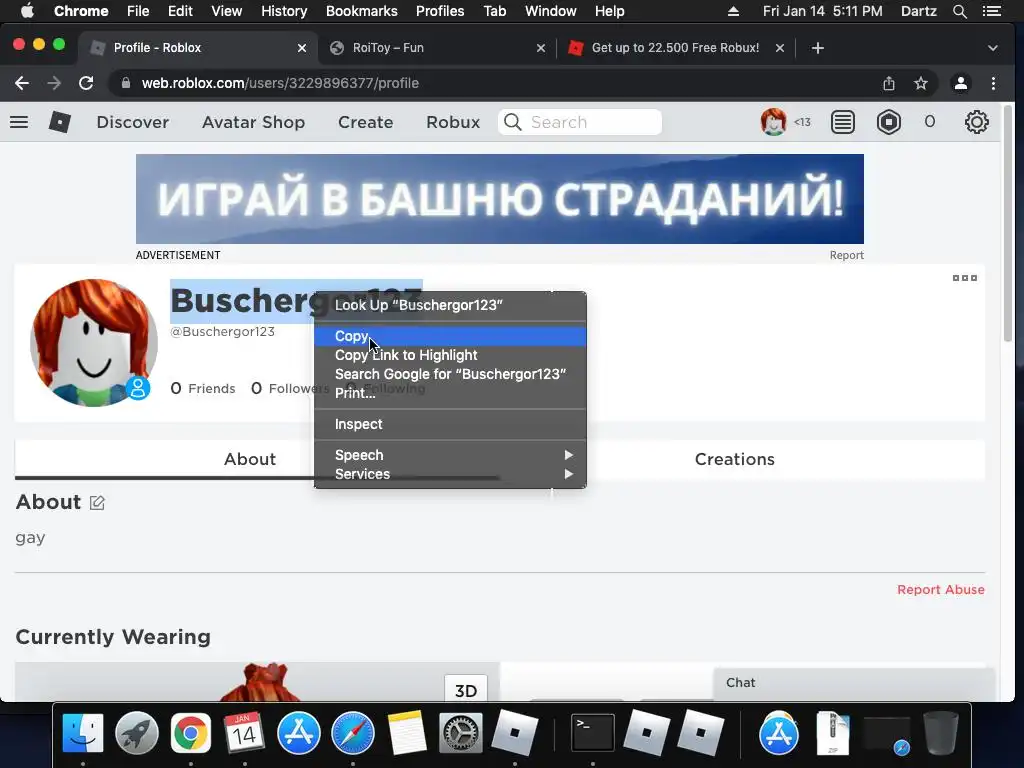Open Terminal from the dock
This screenshot has height=768, width=1024.
pos(592,733)
